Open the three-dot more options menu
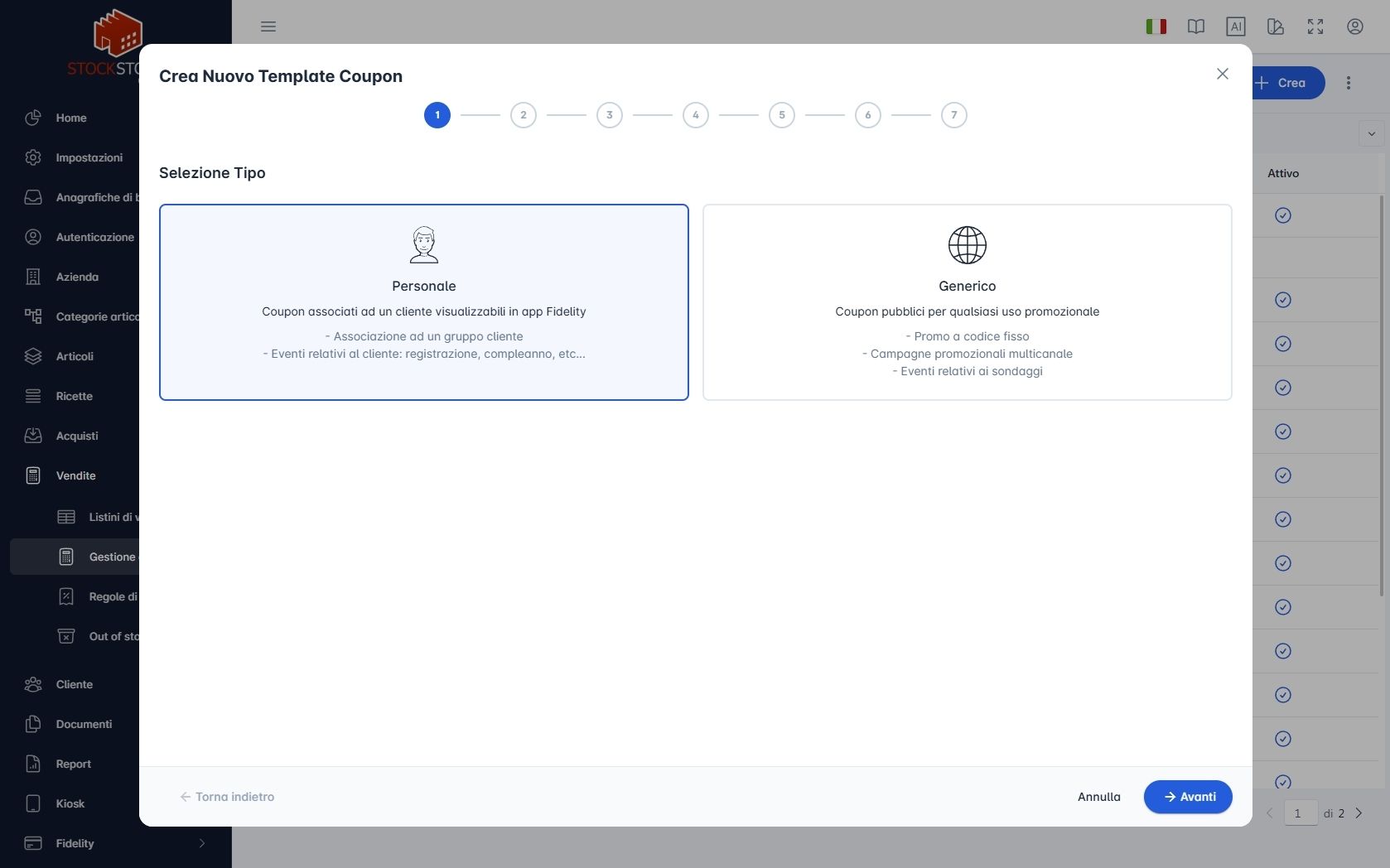The image size is (1390, 868). (1349, 83)
